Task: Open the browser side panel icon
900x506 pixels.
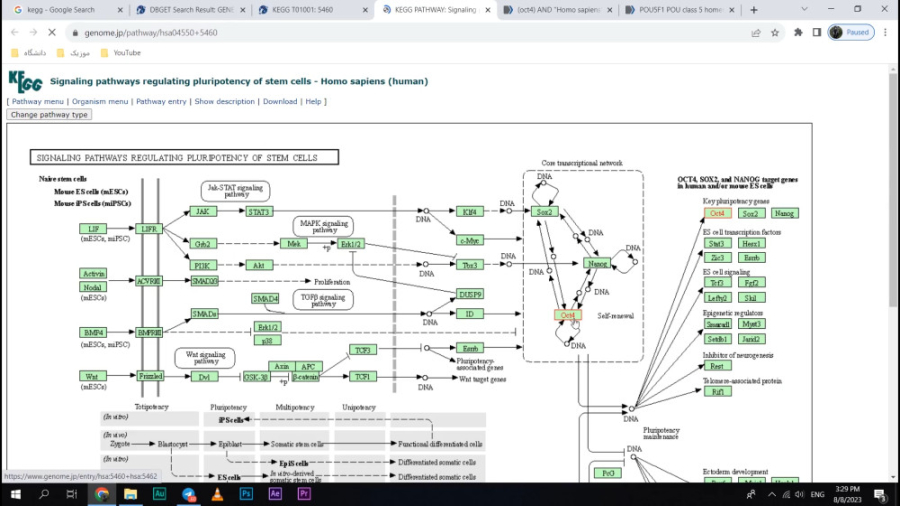Action: [817, 32]
